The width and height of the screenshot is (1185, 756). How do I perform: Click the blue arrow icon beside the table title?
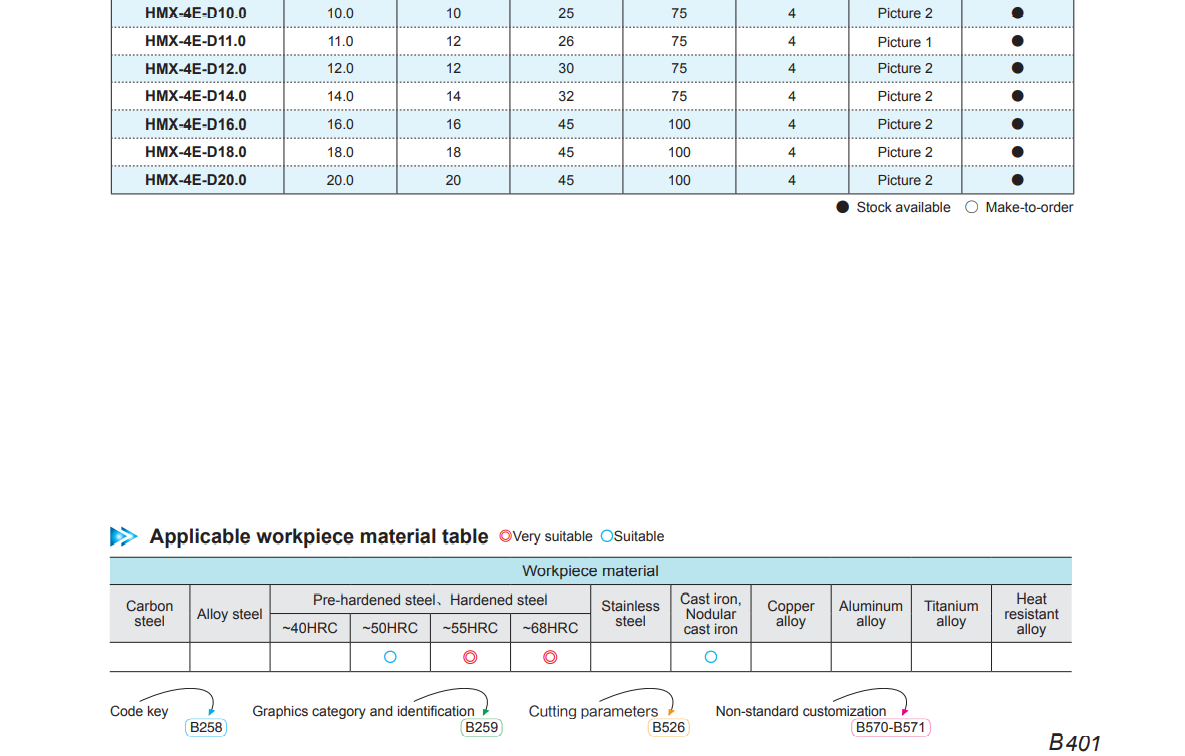click(124, 537)
